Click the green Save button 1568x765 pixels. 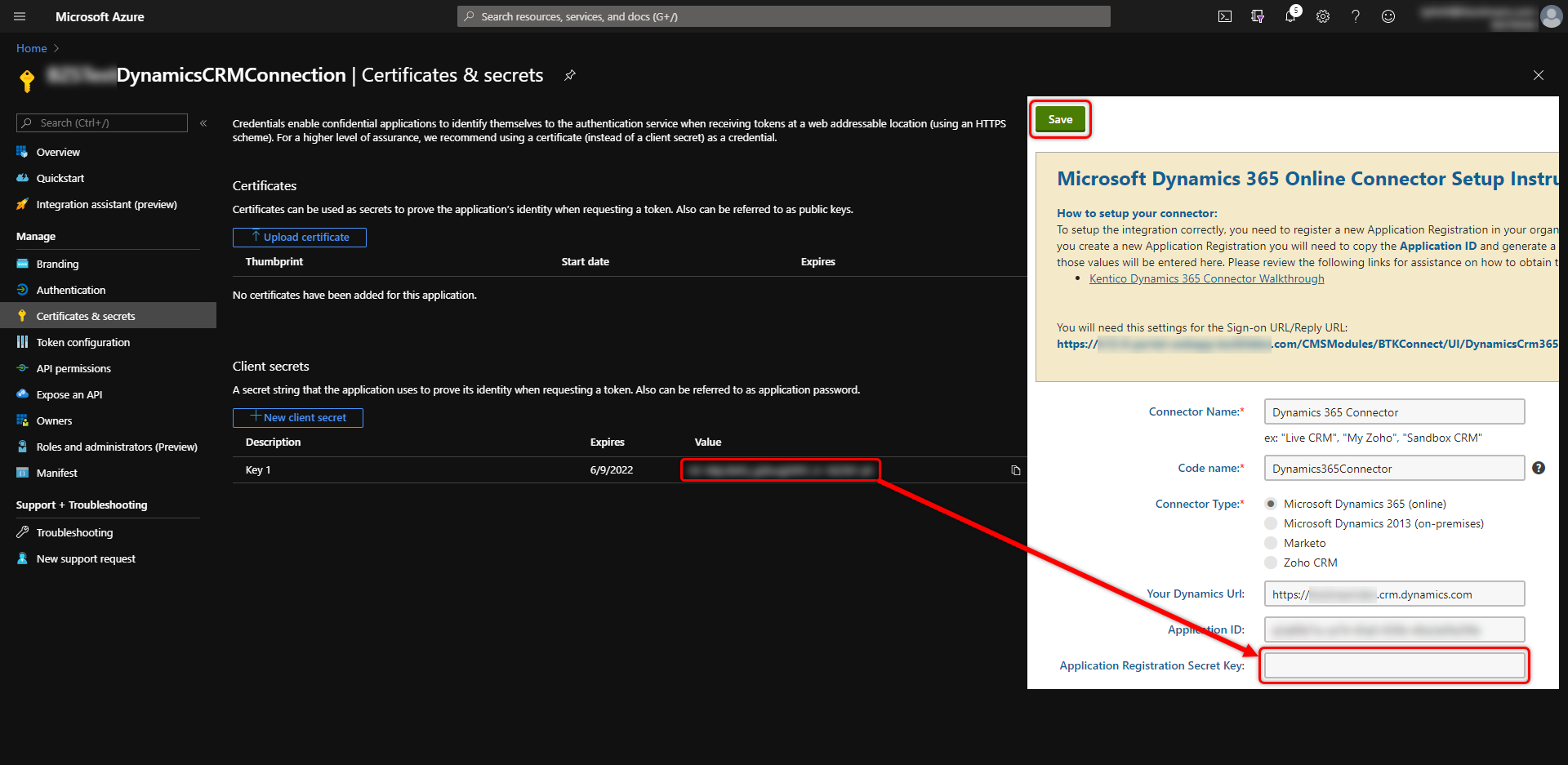(x=1060, y=119)
